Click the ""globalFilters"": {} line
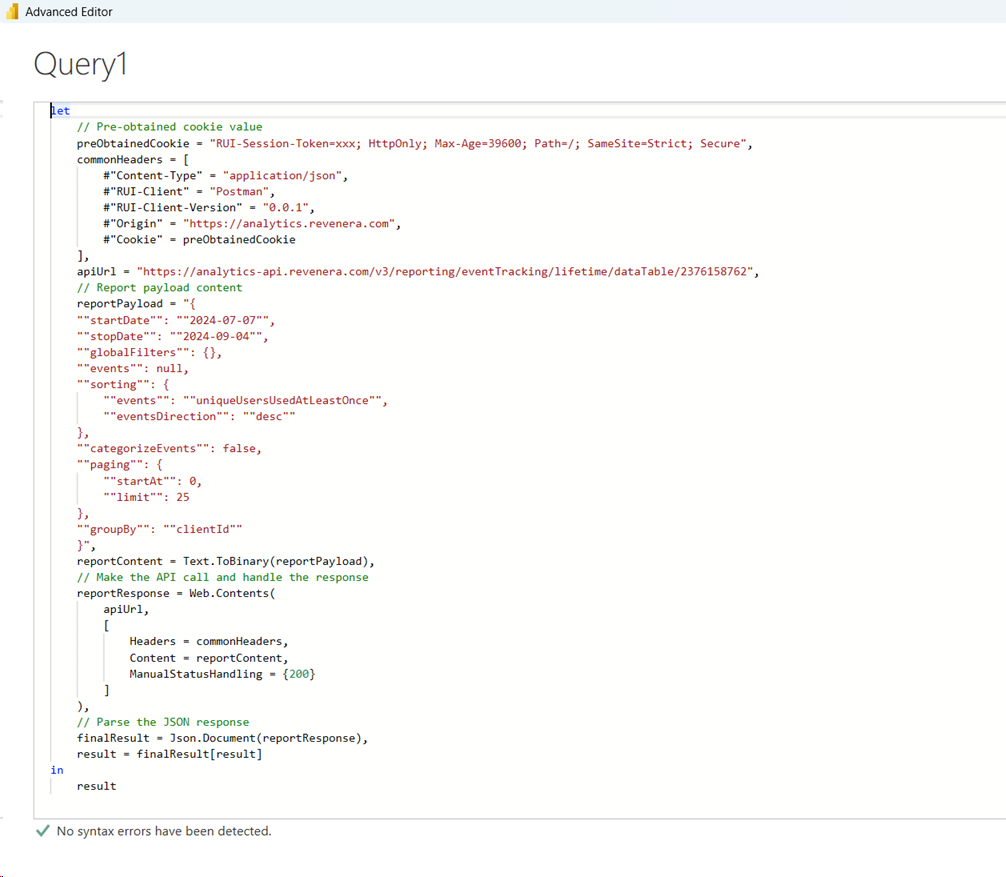This screenshot has height=877, width=1006. point(149,352)
